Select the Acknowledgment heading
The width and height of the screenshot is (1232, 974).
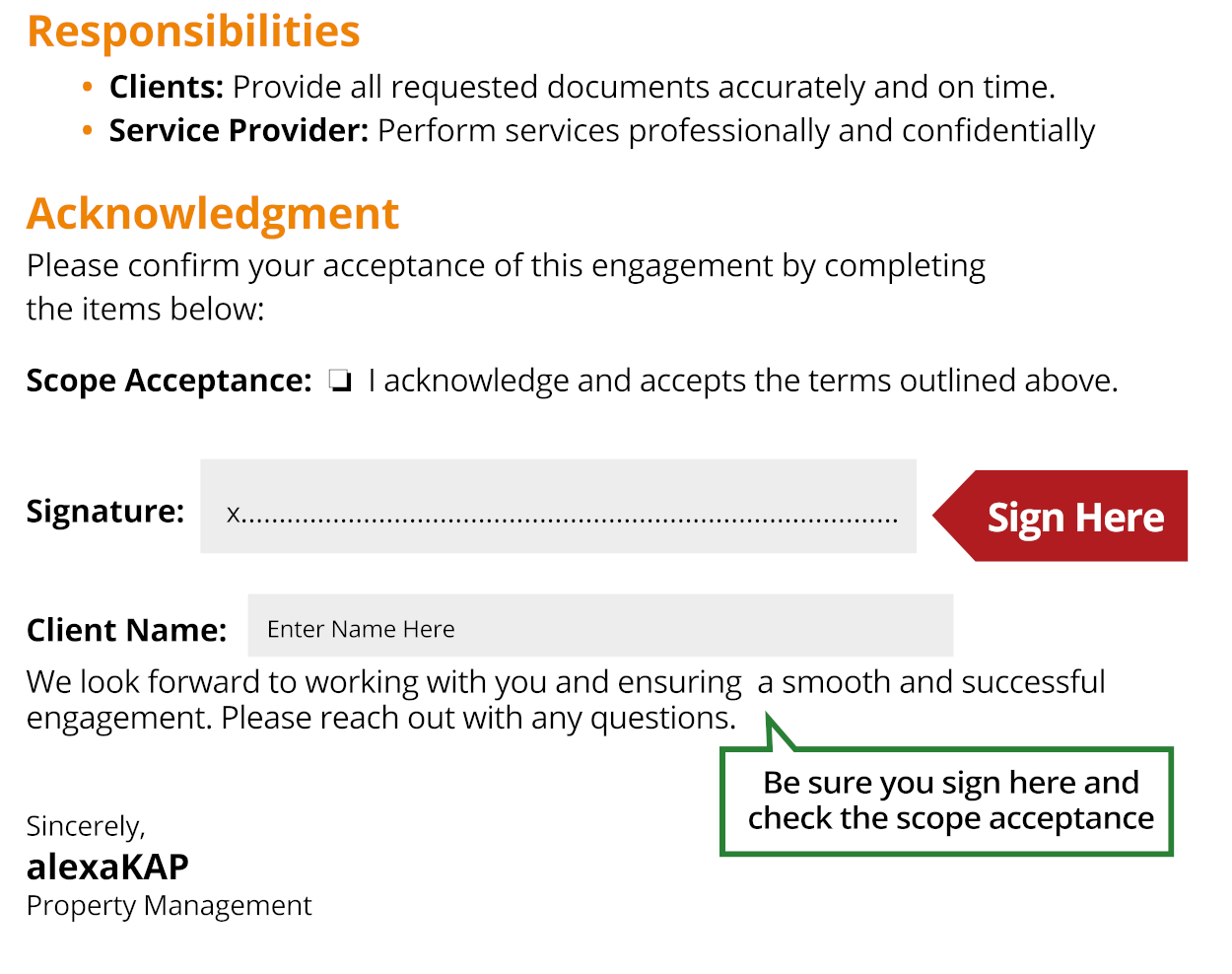coord(213,213)
